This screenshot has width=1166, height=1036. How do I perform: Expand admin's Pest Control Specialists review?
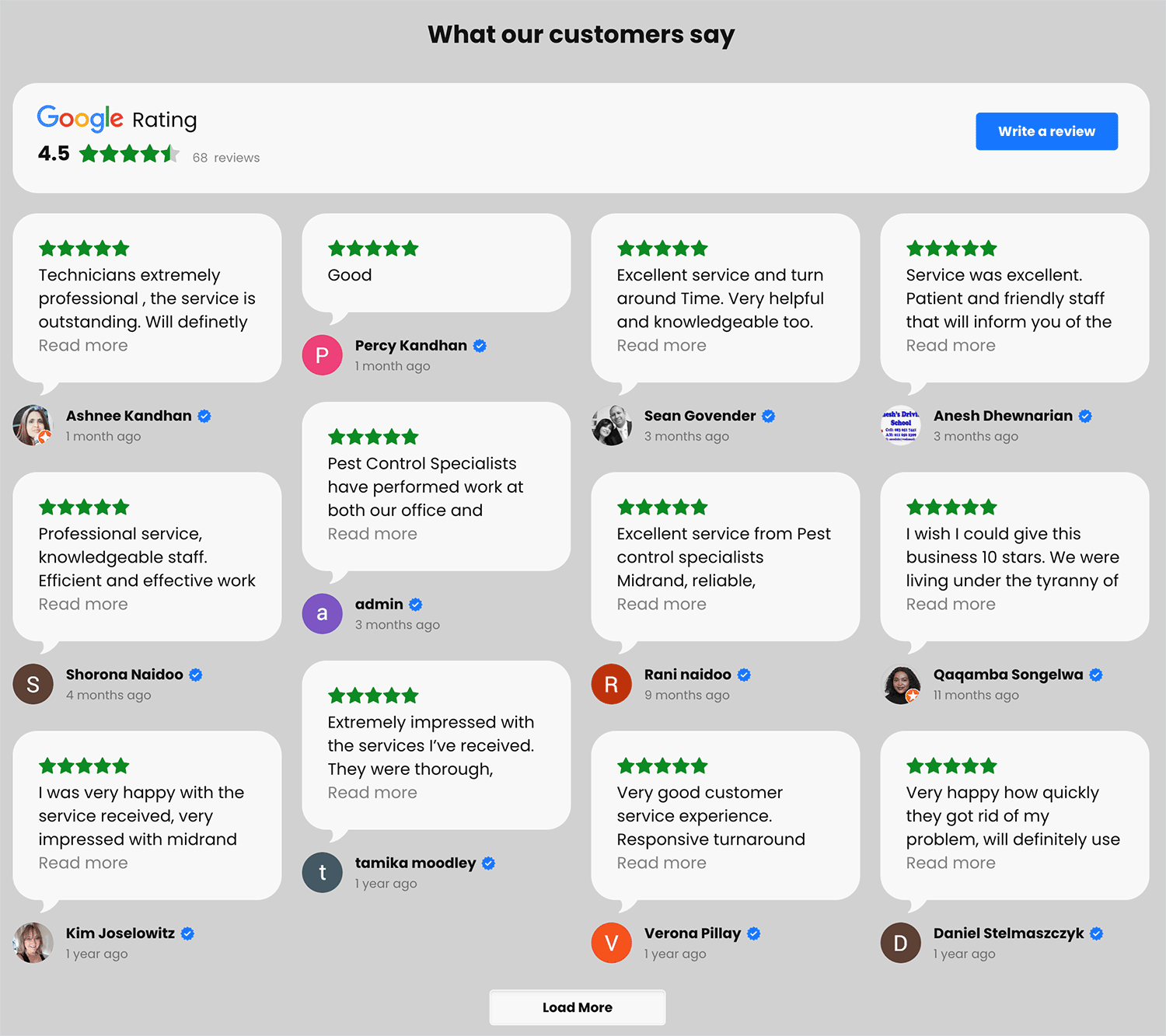[x=372, y=534]
